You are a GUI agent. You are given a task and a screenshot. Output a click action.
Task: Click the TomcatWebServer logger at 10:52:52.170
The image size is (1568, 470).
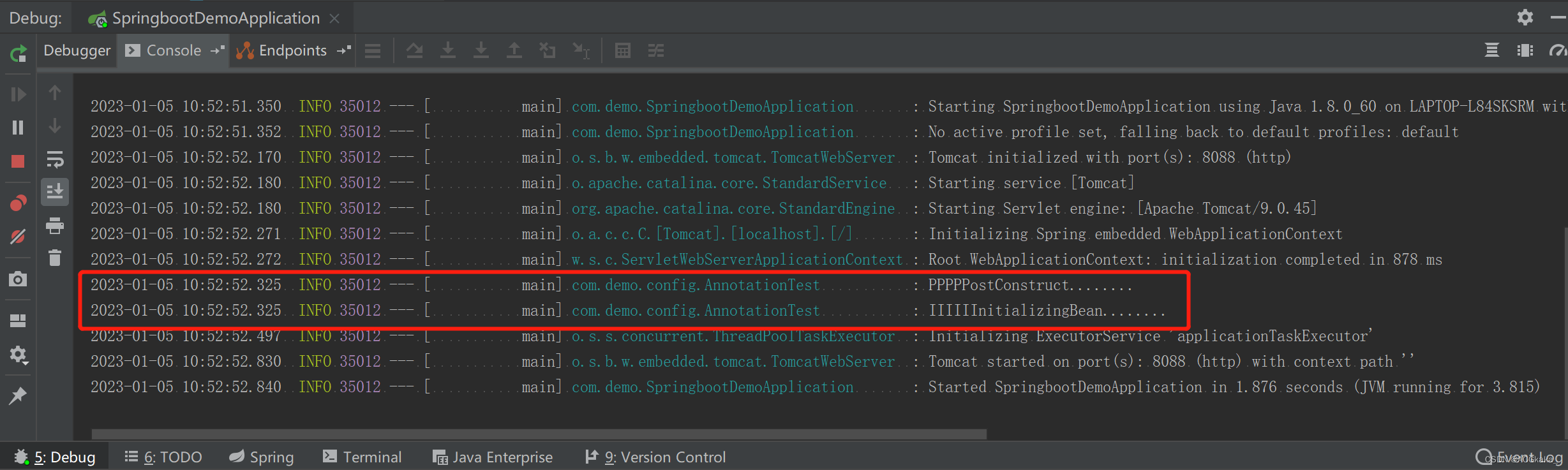coord(733,158)
